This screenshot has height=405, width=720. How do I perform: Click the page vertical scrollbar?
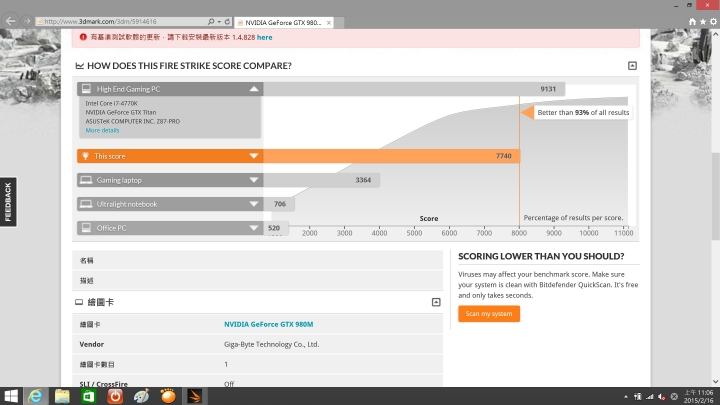pyautogui.click(x=715, y=197)
